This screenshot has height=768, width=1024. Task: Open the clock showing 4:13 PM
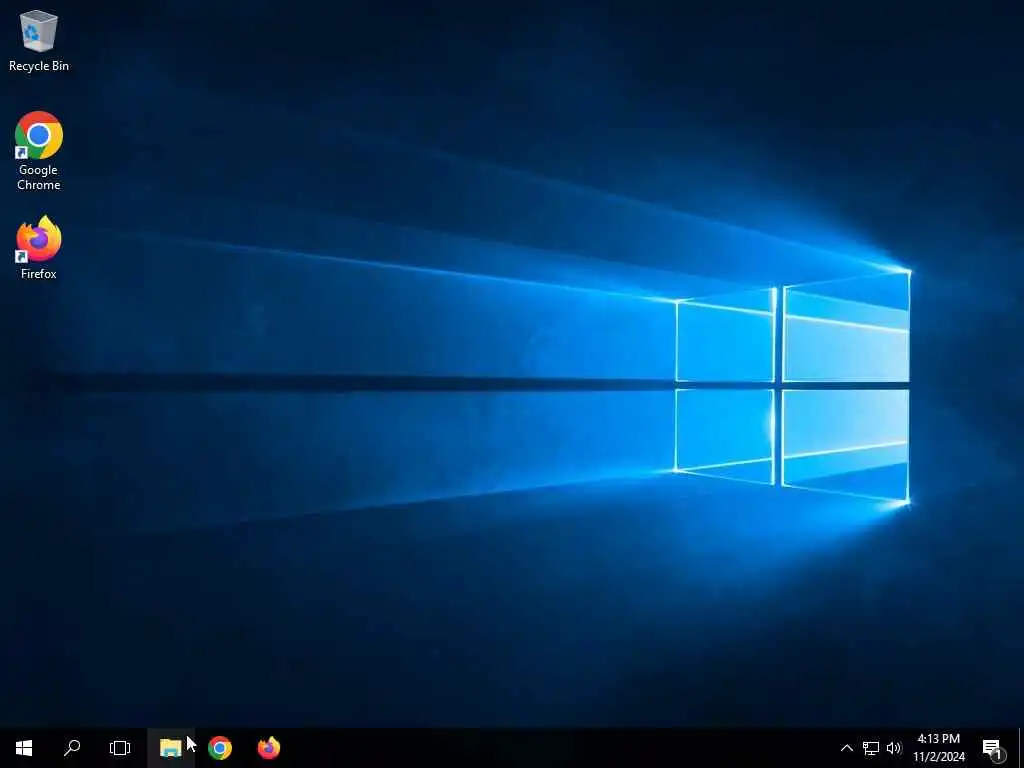[x=938, y=748]
